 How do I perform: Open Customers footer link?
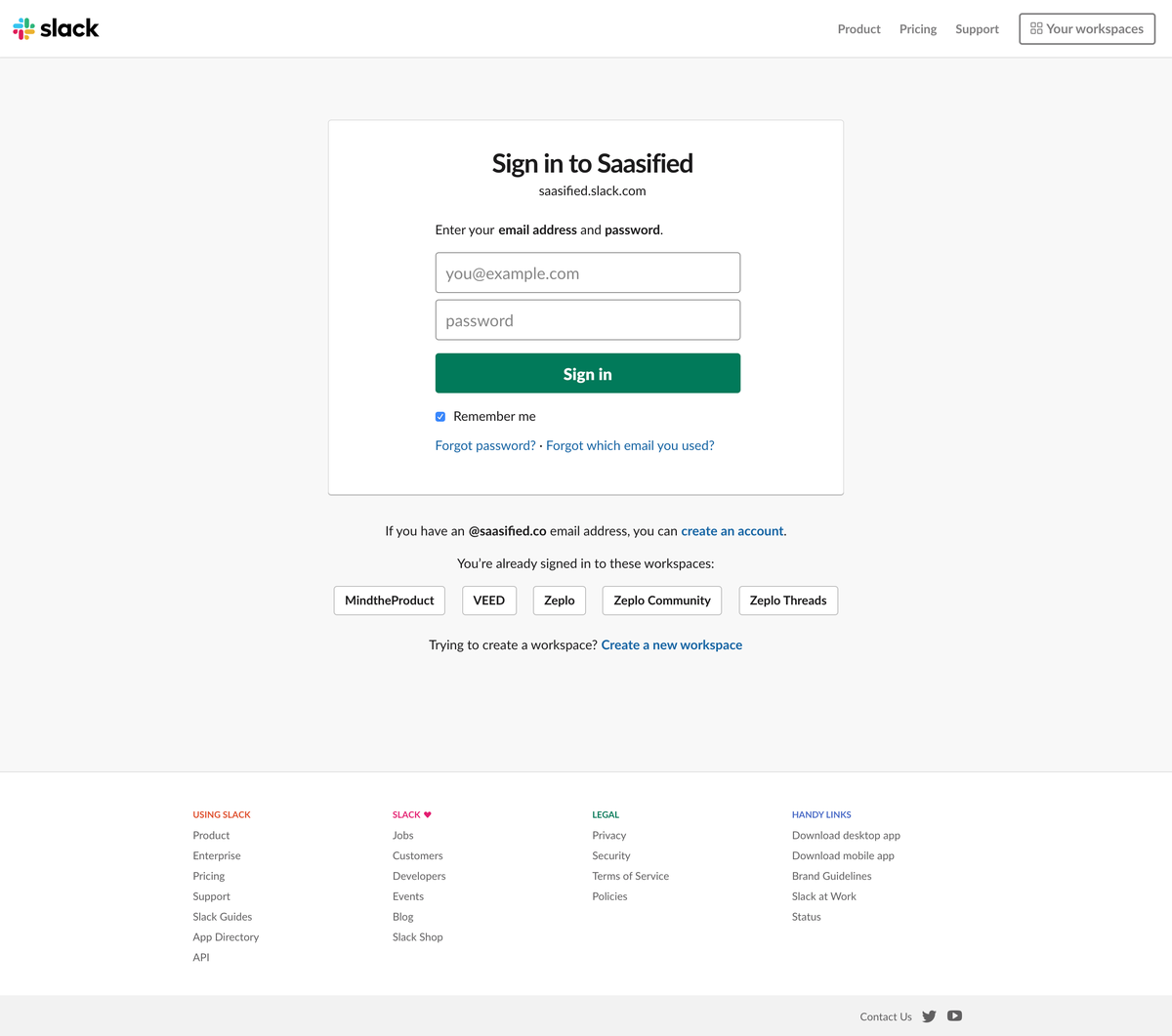coord(418,856)
